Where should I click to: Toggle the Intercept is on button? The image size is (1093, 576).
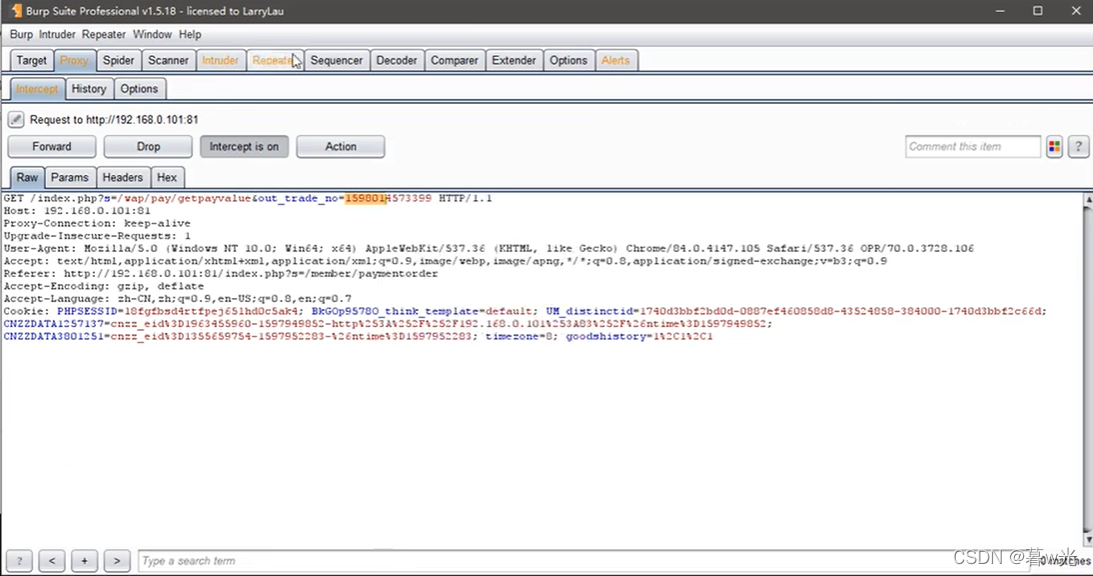(x=244, y=146)
